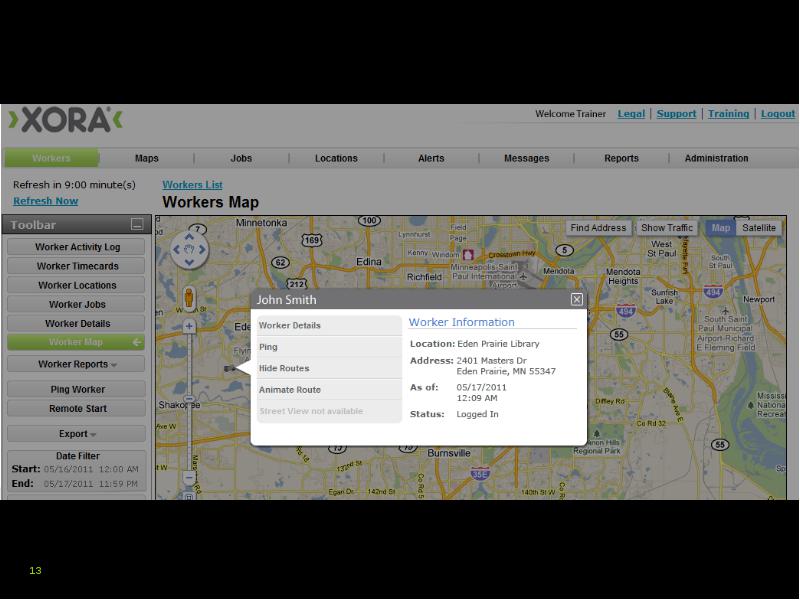Zoom out with the minus button
800x600 pixels.
[x=189, y=478]
